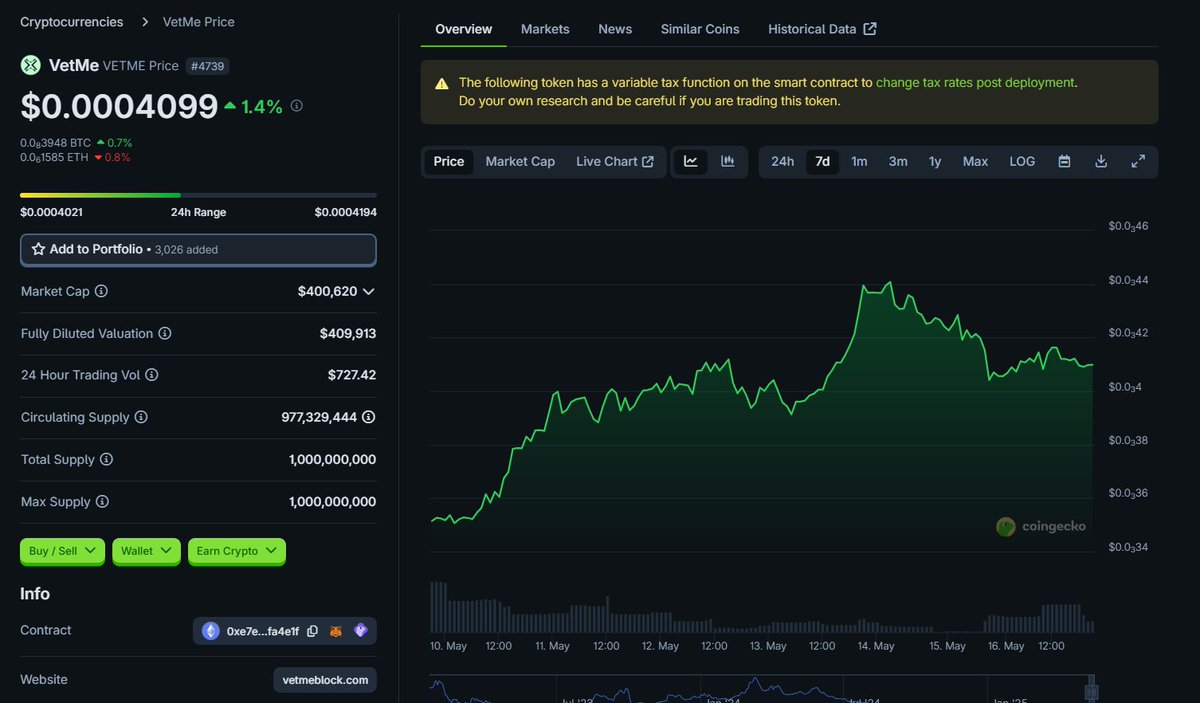This screenshot has width=1200, height=703.
Task: Click the warning triangle icon
Action: (441, 83)
